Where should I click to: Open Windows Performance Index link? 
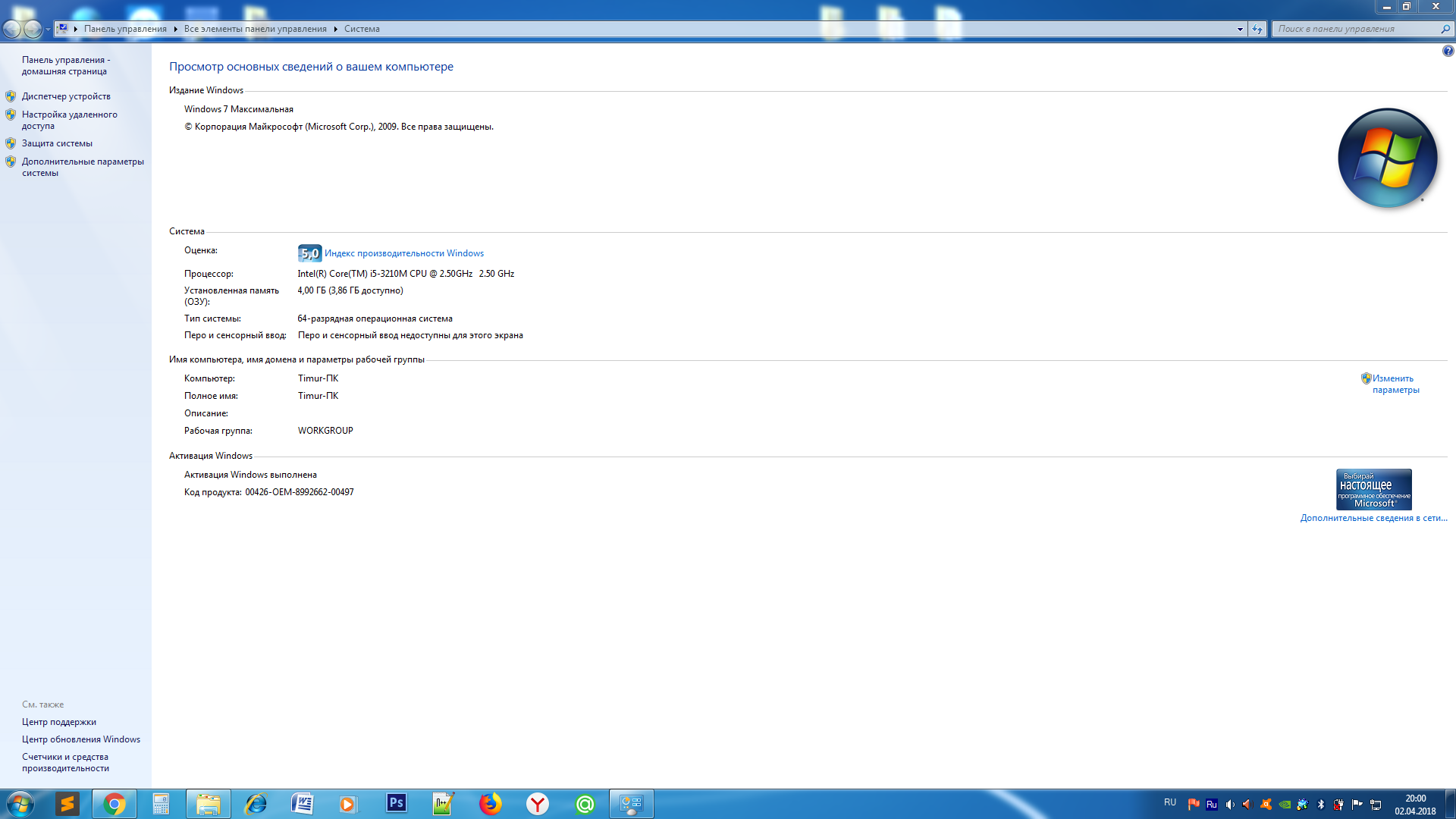(403, 253)
